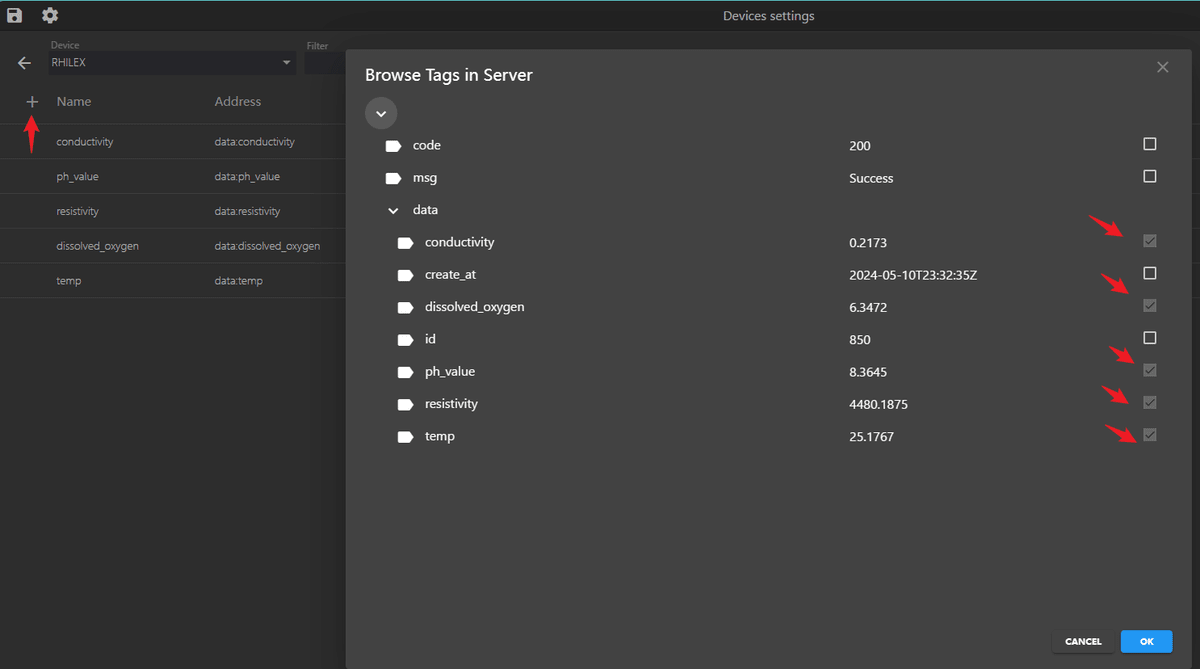The image size is (1200, 669).
Task: Click the tag icon beside code
Action: tap(393, 146)
